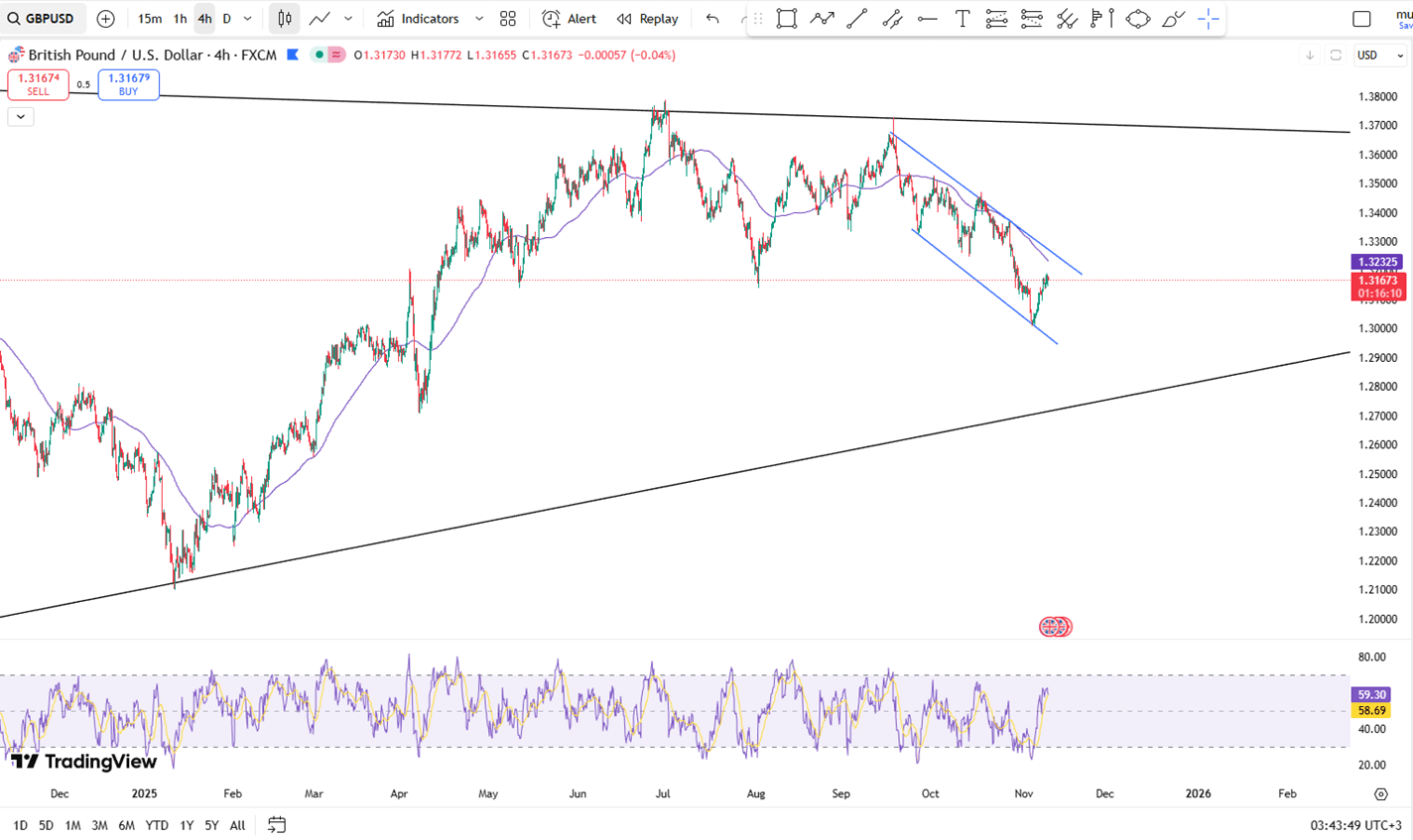Add a symbol with the plus icon
This screenshot has height=840, width=1413.
(x=105, y=19)
